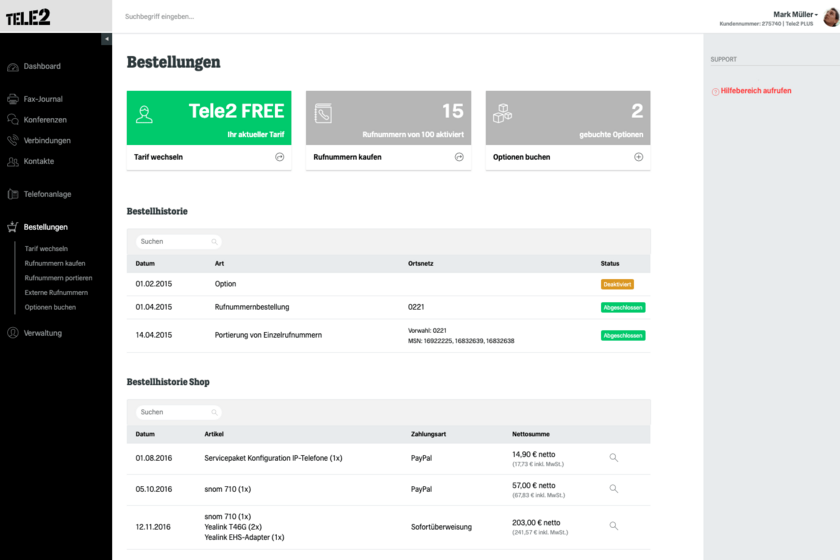
Task: Focus the Bestellhistorie Suchen field
Action: tap(178, 242)
